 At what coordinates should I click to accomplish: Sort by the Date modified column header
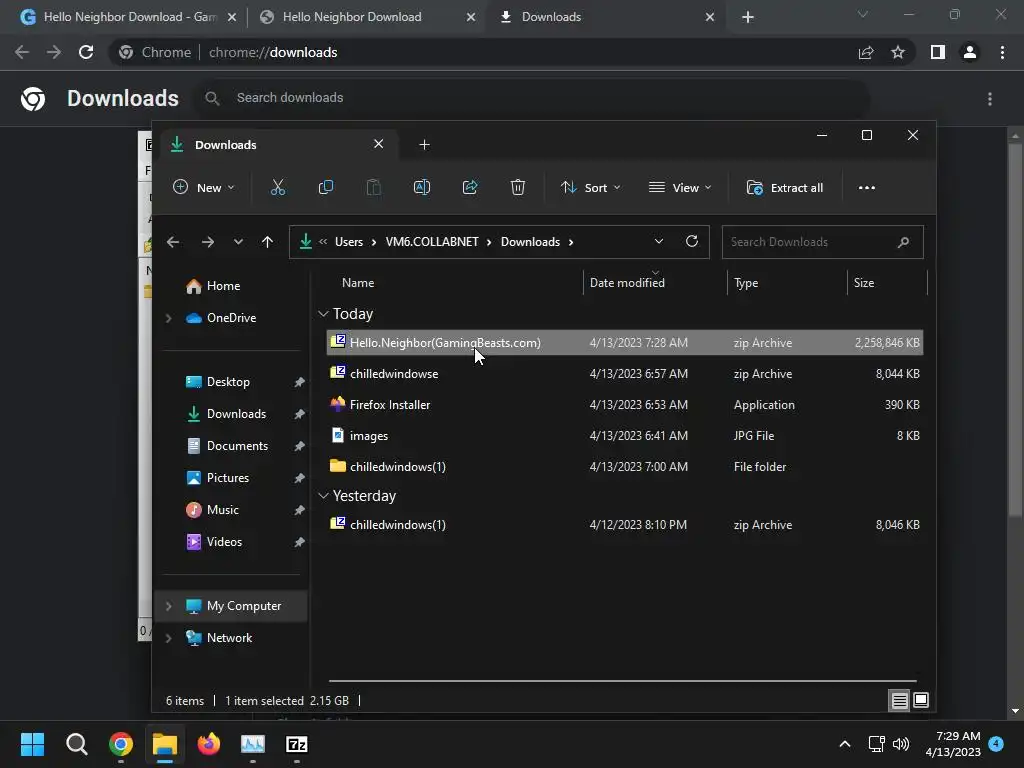[627, 283]
